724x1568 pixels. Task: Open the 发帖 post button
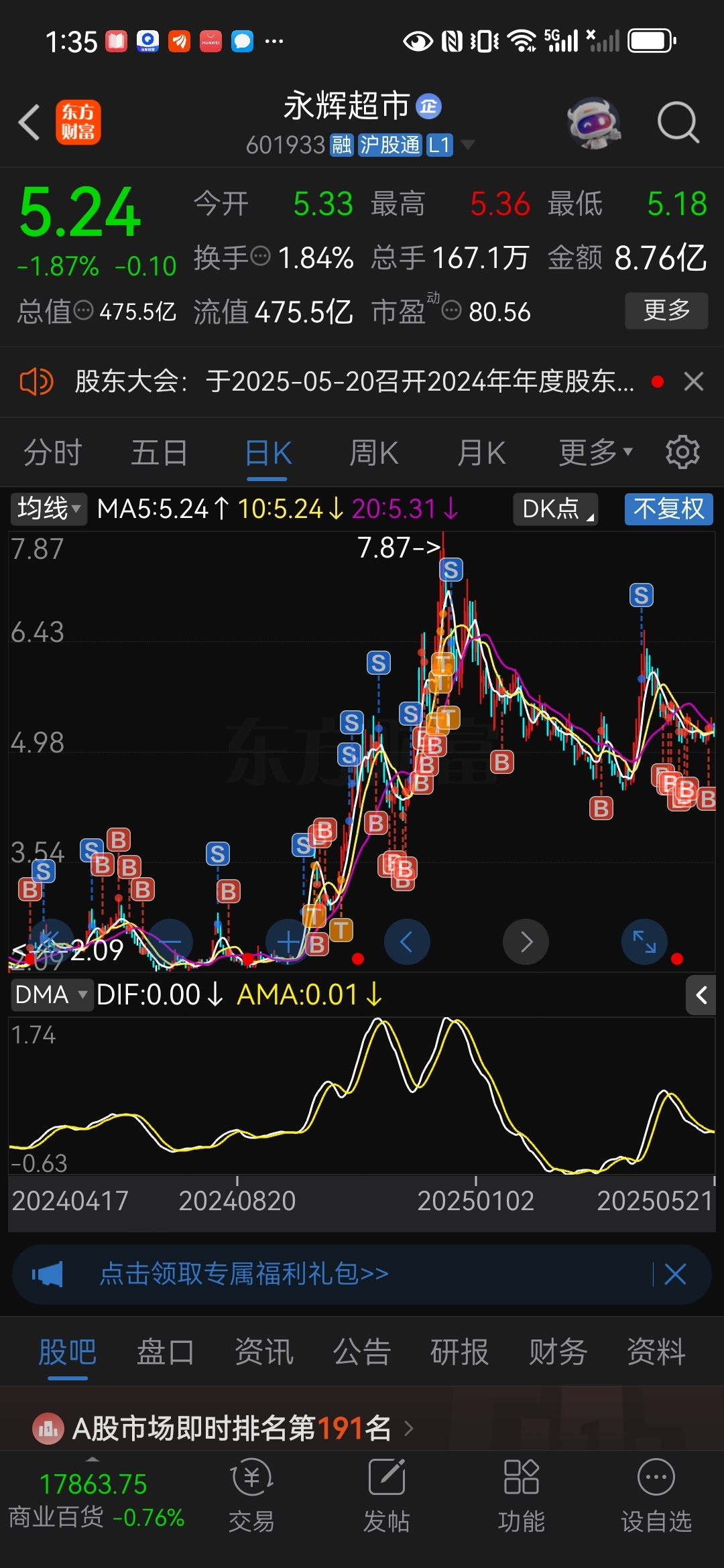coord(387,1496)
